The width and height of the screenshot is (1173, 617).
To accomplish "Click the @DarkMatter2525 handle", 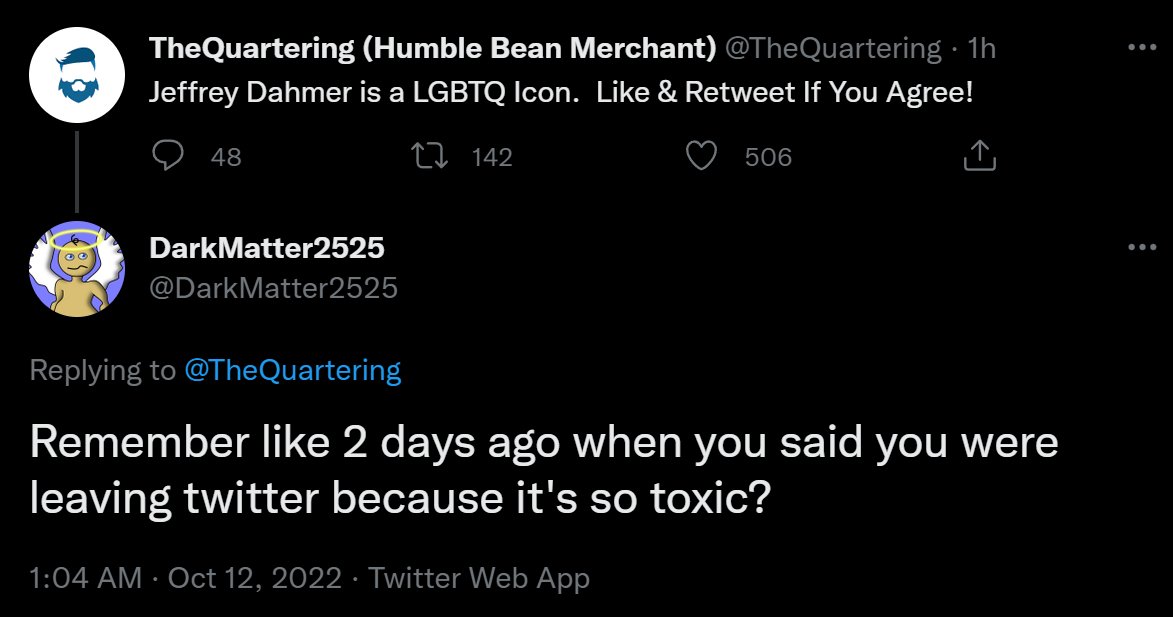I will click(273, 288).
